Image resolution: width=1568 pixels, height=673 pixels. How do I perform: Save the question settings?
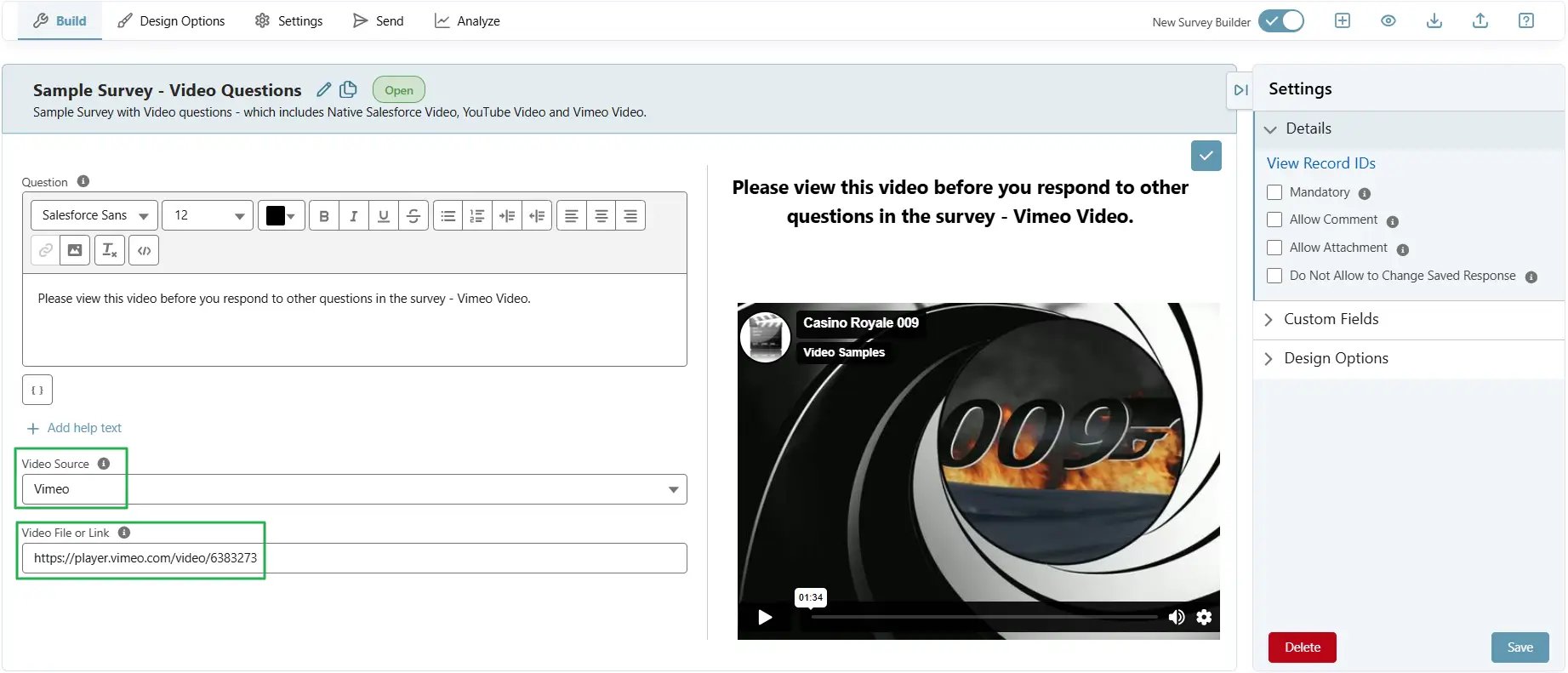pos(1520,647)
